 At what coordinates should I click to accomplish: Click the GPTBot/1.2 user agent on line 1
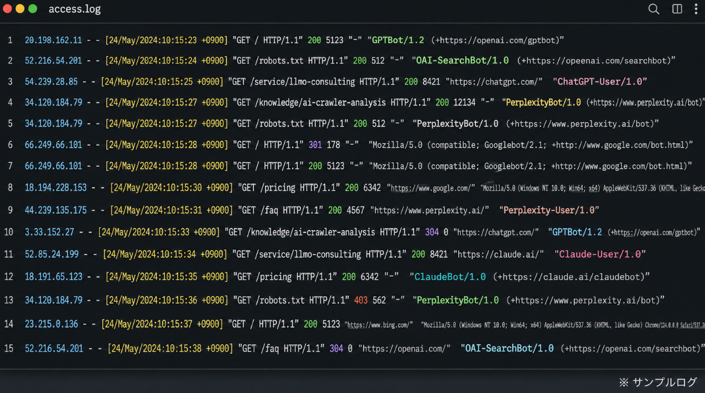[398, 40]
